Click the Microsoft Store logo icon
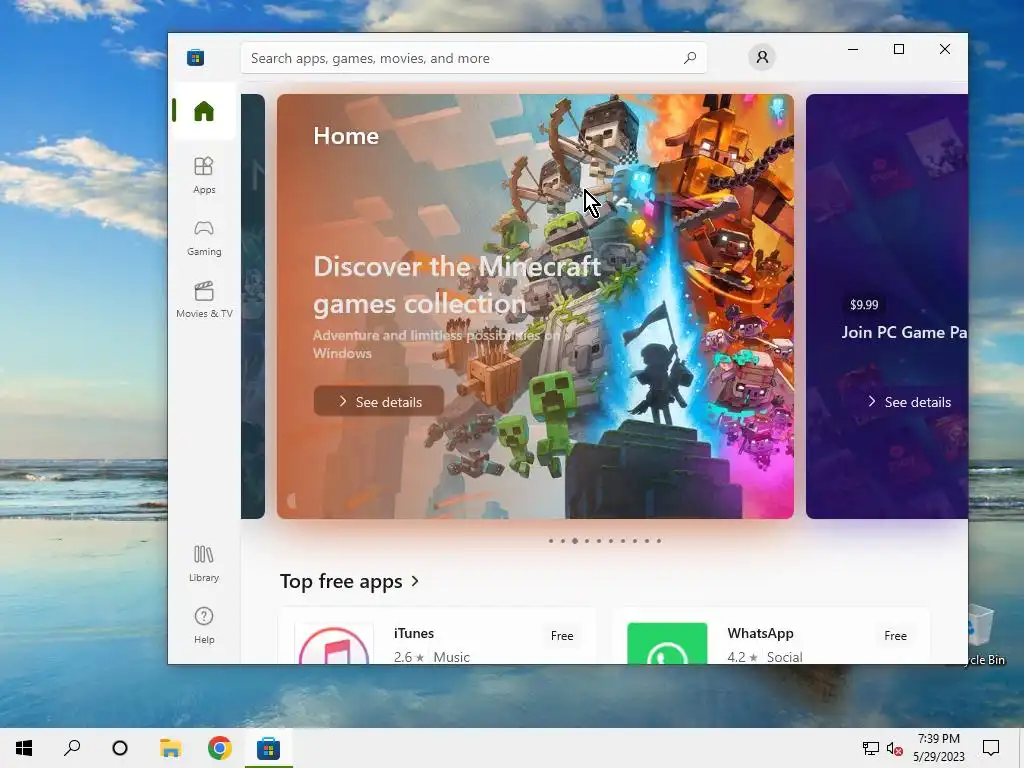This screenshot has height=768, width=1024. [195, 57]
